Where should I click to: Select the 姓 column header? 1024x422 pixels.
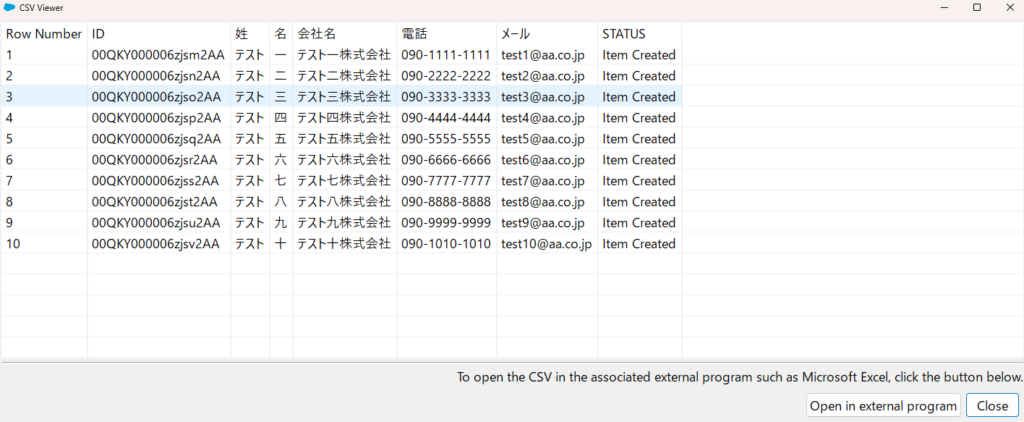coord(242,34)
